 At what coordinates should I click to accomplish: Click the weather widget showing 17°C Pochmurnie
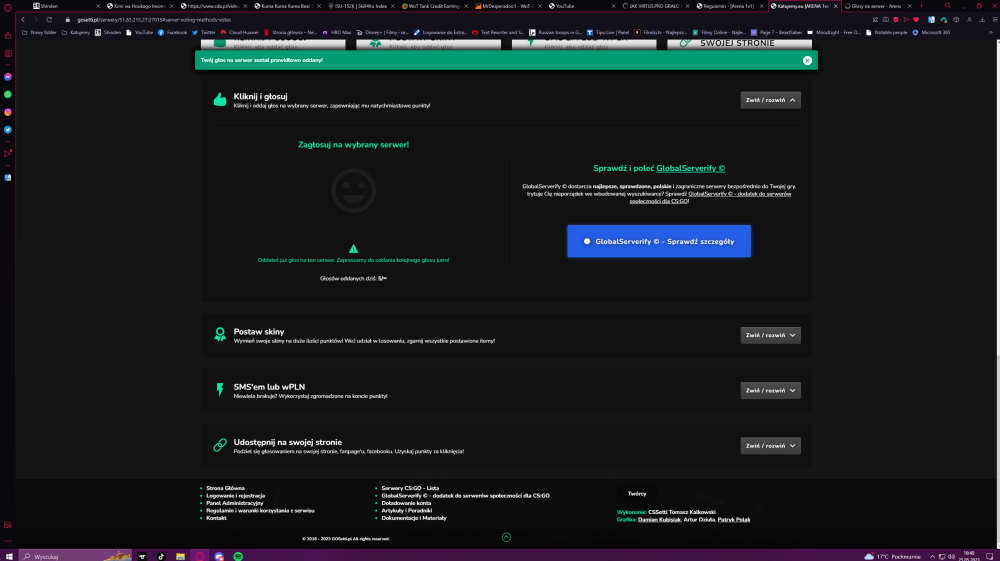click(x=892, y=557)
